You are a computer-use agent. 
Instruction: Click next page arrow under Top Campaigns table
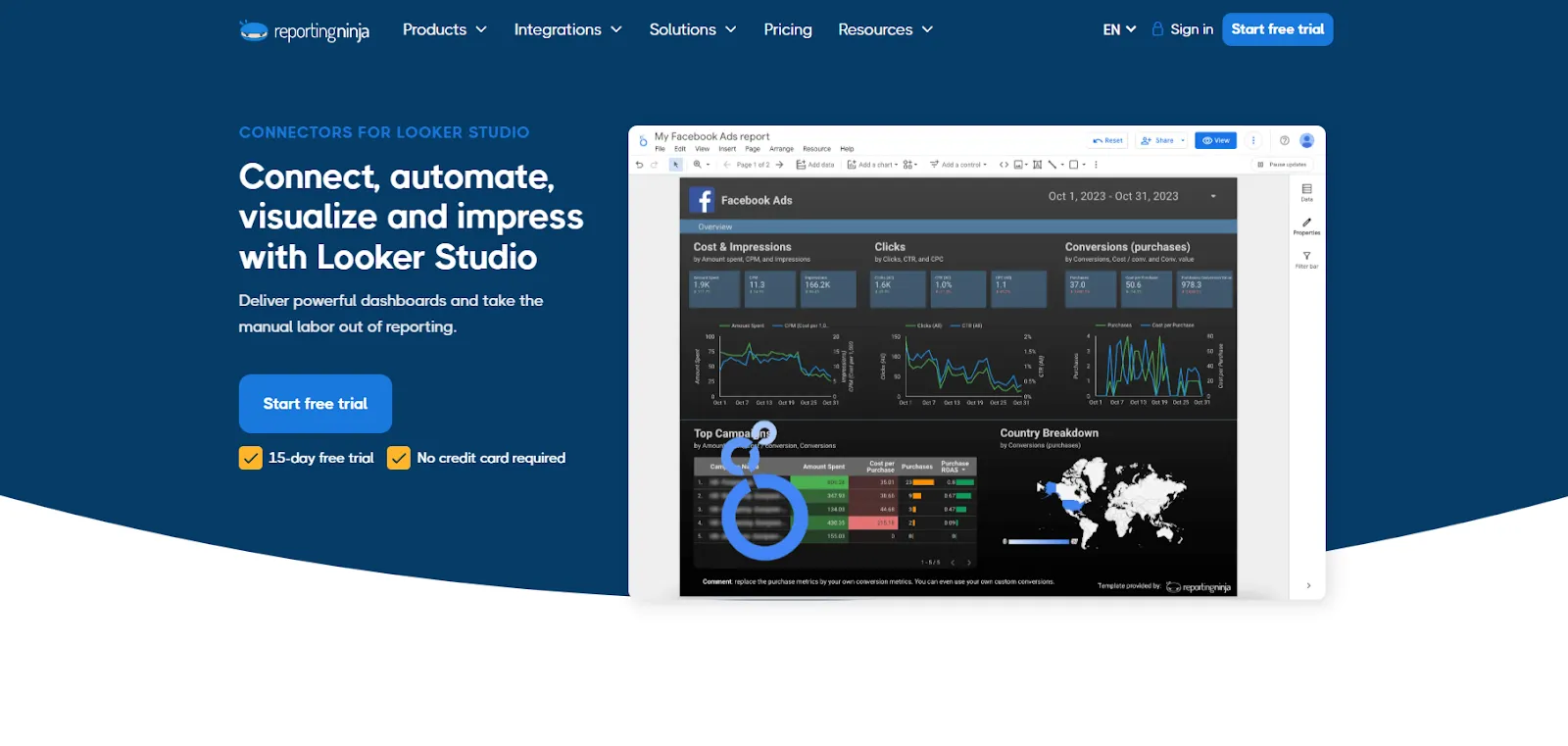tap(969, 563)
